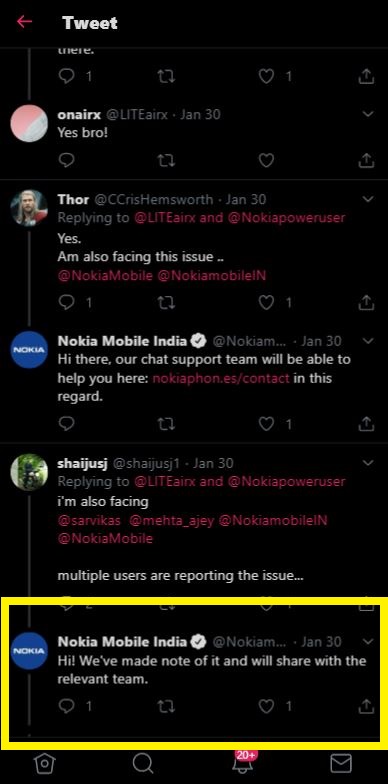Viewport: 388px width, 784px height.
Task: Open the Home tab in bottom bar
Action: (44, 764)
